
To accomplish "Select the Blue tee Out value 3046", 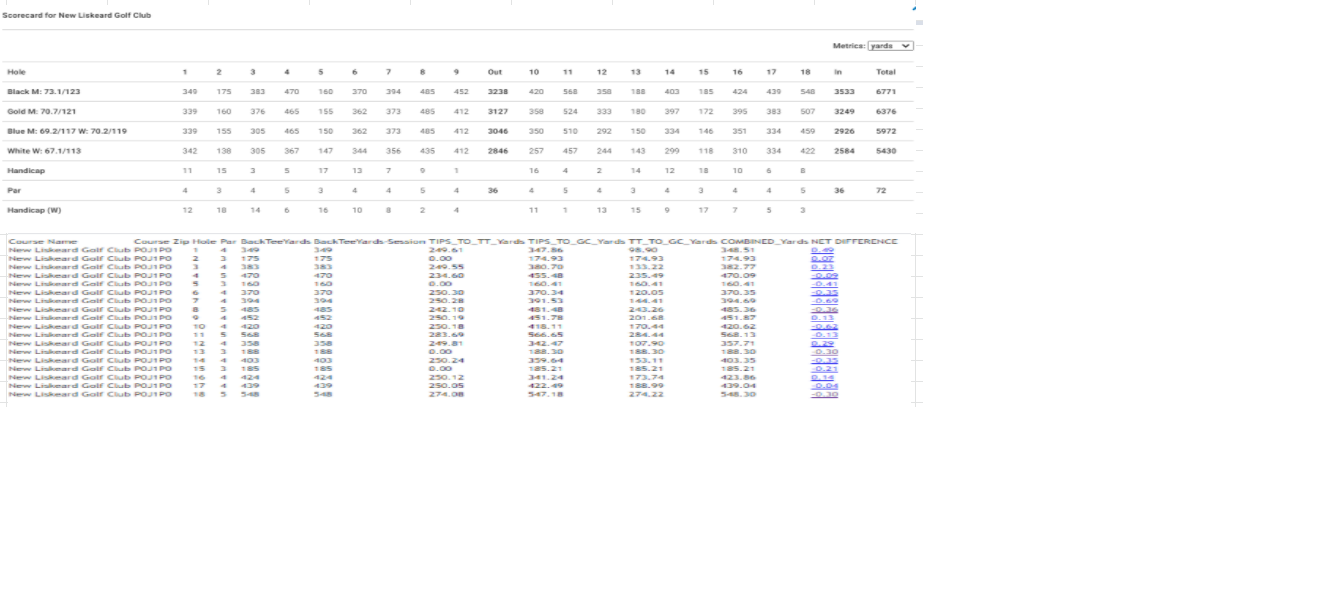I will 498,131.
